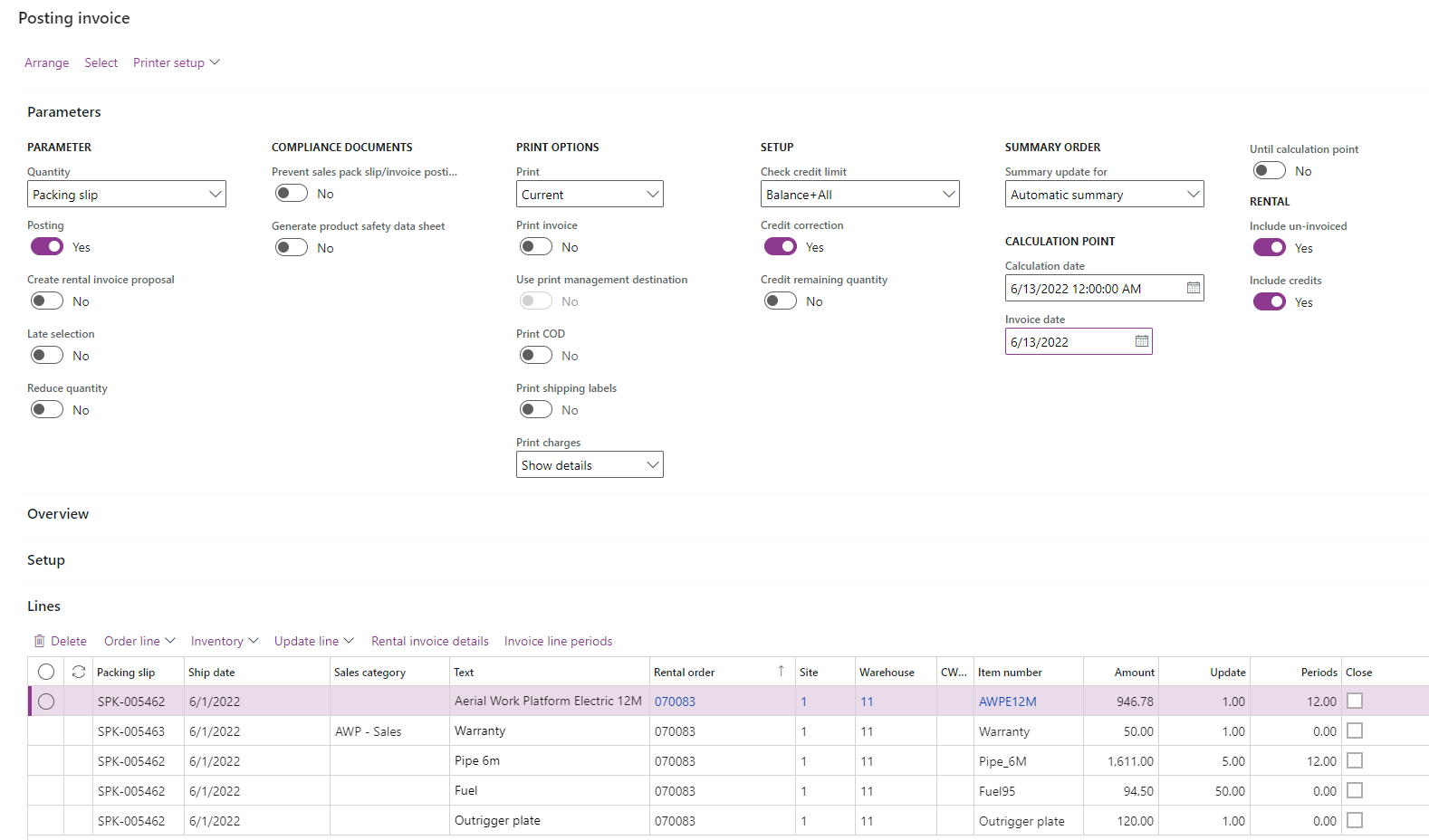Enable Reduce quantity toggle

(47, 409)
